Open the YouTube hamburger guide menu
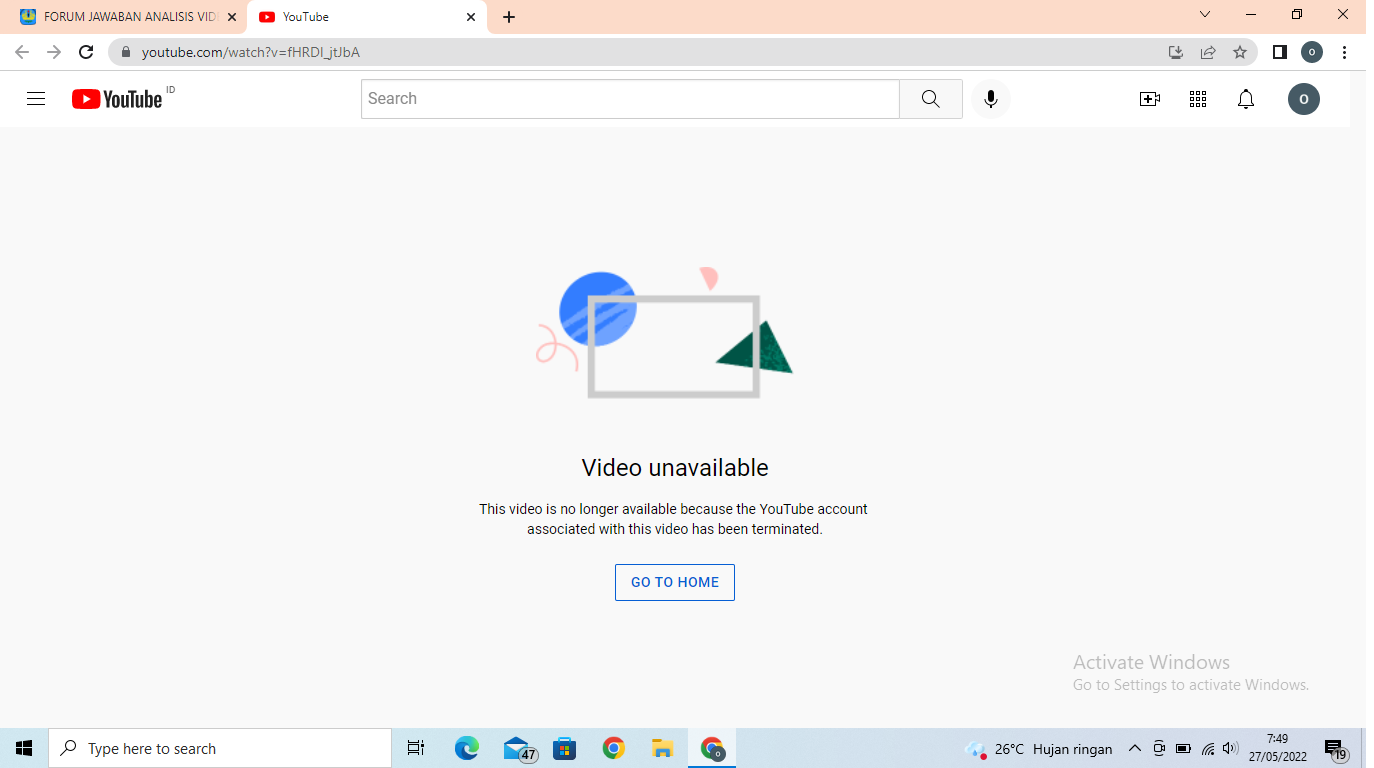The height and width of the screenshot is (768, 1374). pos(36,99)
